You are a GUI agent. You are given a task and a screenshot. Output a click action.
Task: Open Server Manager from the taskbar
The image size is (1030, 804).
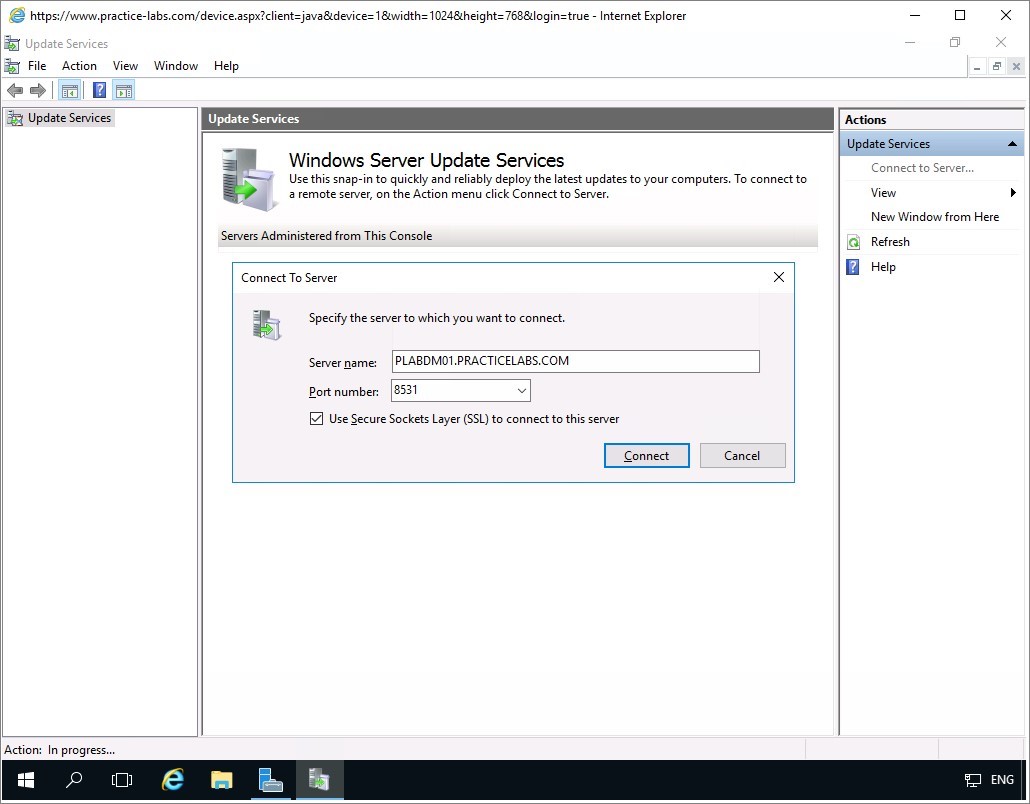pos(270,780)
